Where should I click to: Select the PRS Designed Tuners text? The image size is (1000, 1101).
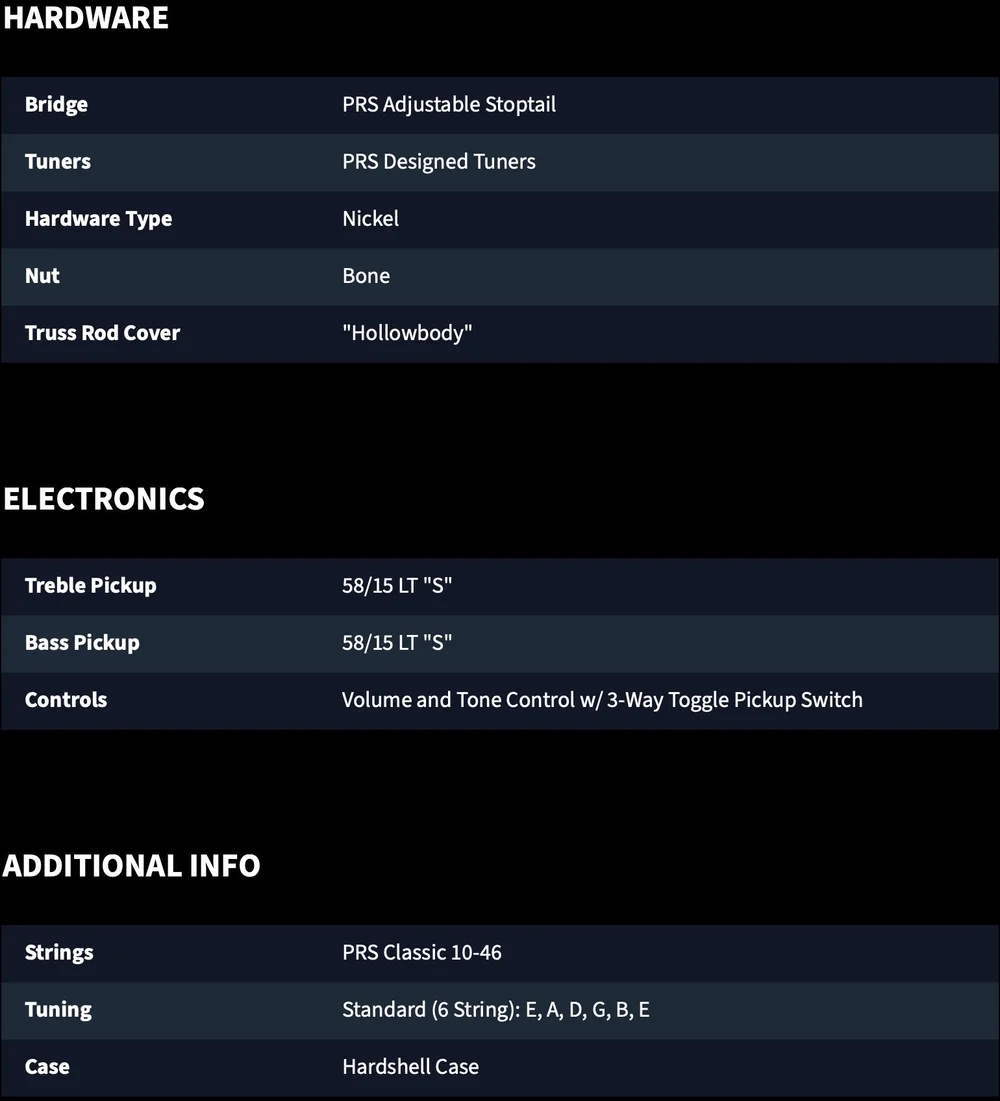(x=439, y=161)
